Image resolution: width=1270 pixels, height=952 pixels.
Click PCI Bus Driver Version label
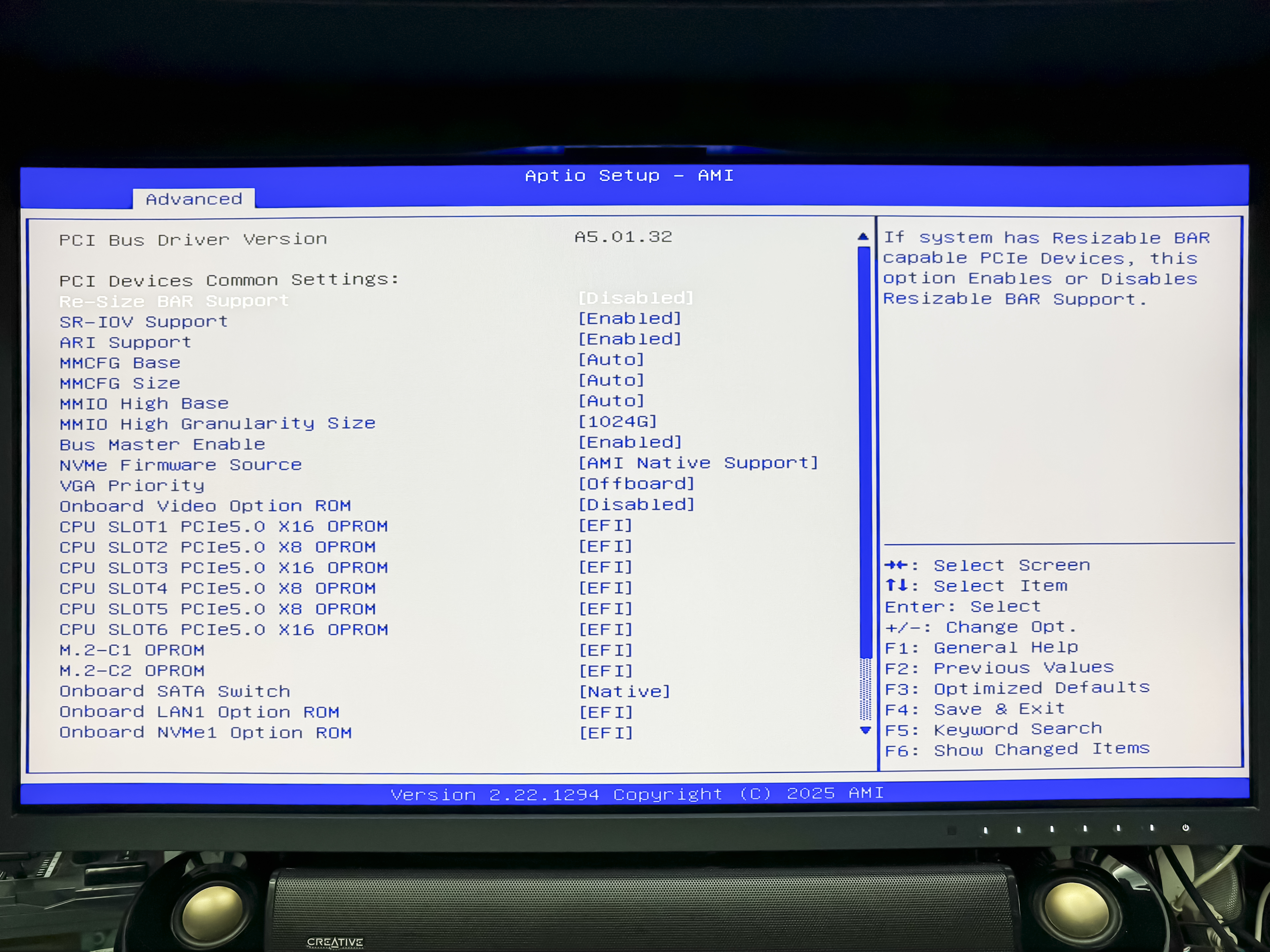[193, 239]
